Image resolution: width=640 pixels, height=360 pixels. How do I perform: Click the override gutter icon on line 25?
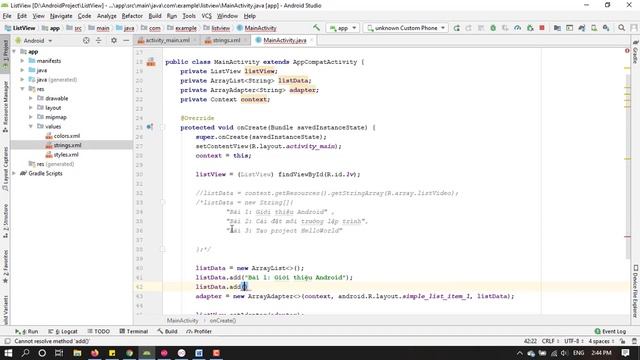pos(150,127)
